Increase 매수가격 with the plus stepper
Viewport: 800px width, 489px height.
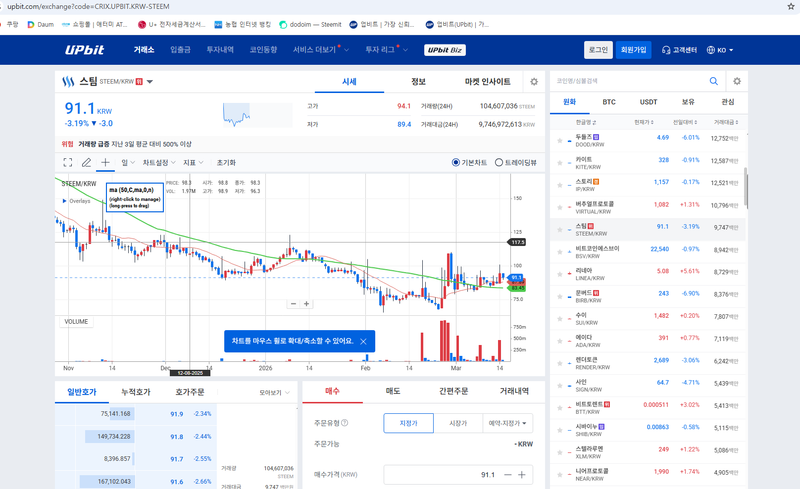tap(521, 474)
